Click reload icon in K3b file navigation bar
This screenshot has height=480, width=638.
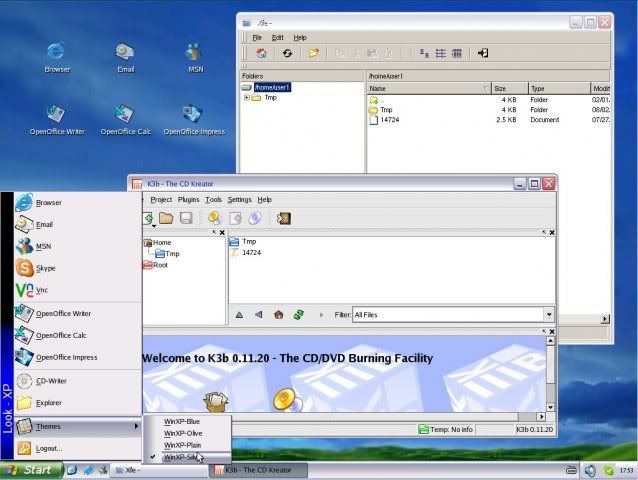[x=299, y=314]
